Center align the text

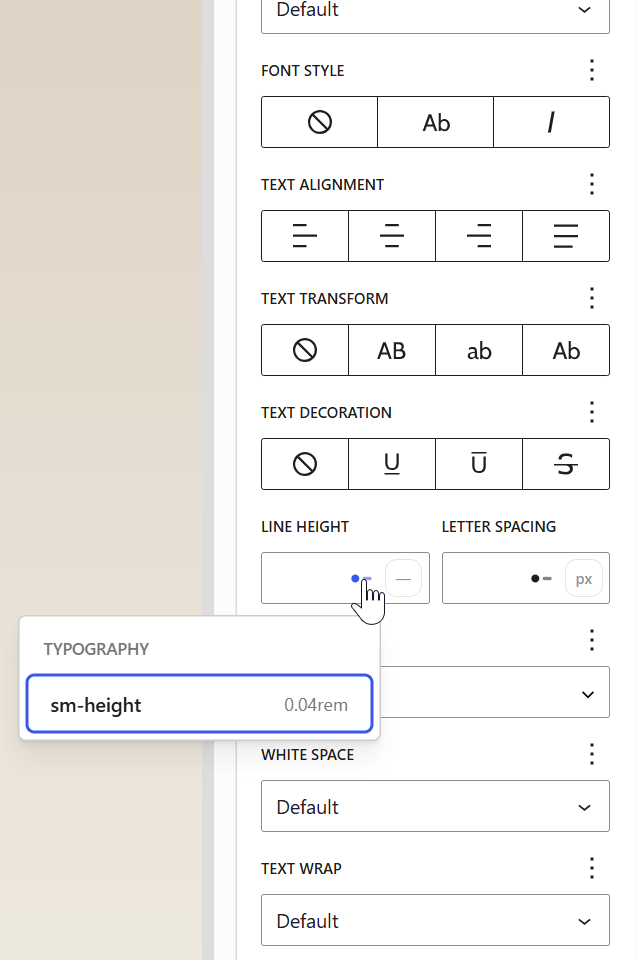pyautogui.click(x=392, y=236)
